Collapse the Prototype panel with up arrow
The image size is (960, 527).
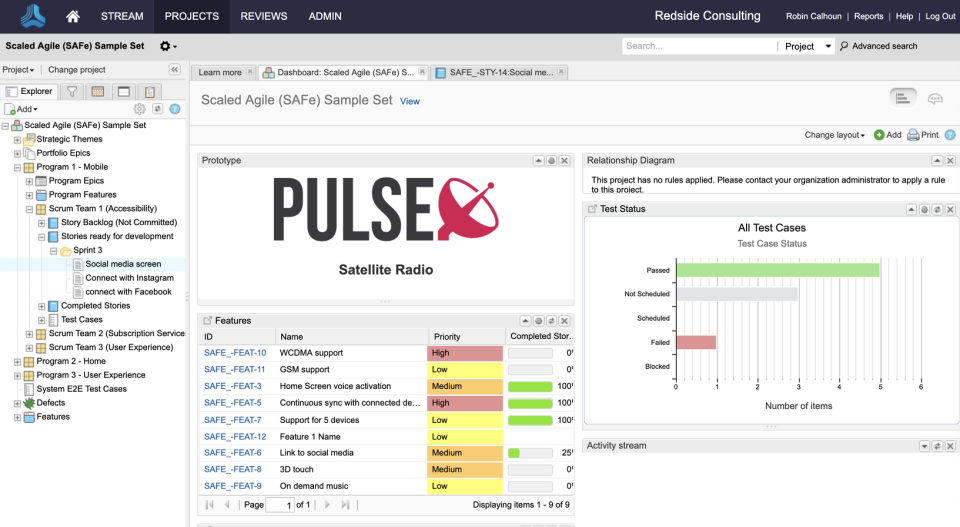coord(538,160)
